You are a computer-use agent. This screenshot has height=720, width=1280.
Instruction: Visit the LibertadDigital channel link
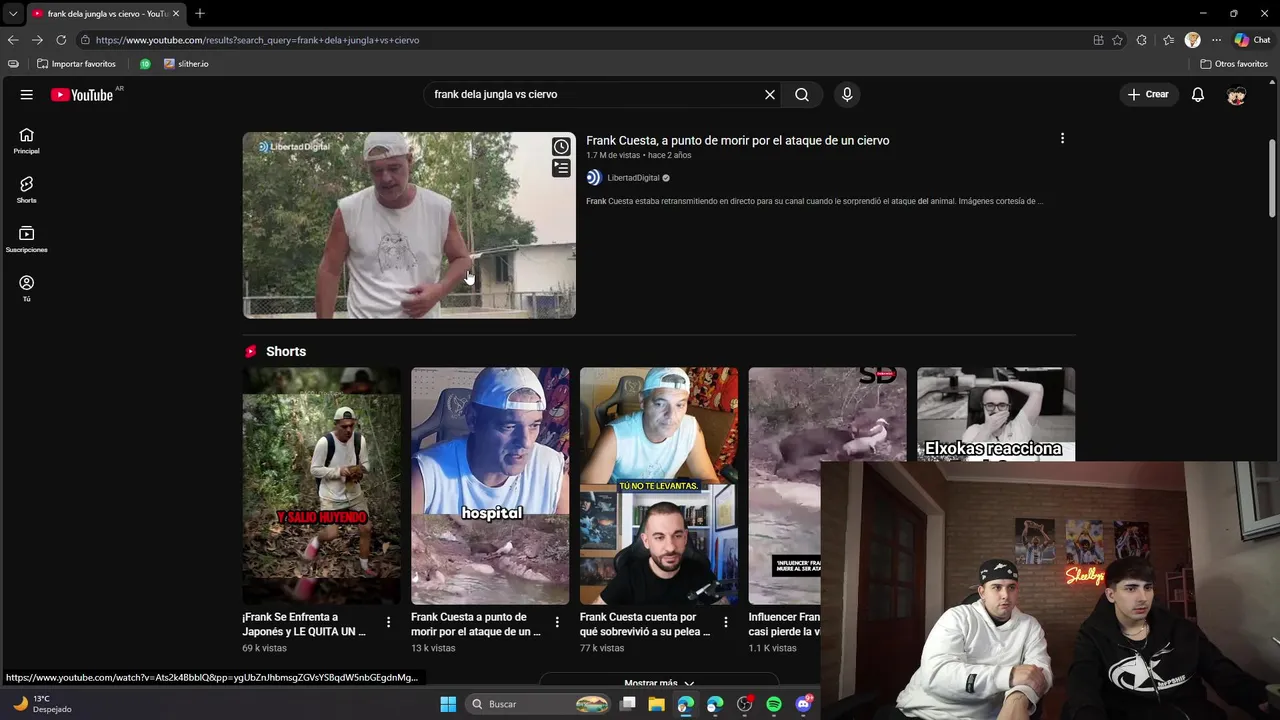[633, 178]
